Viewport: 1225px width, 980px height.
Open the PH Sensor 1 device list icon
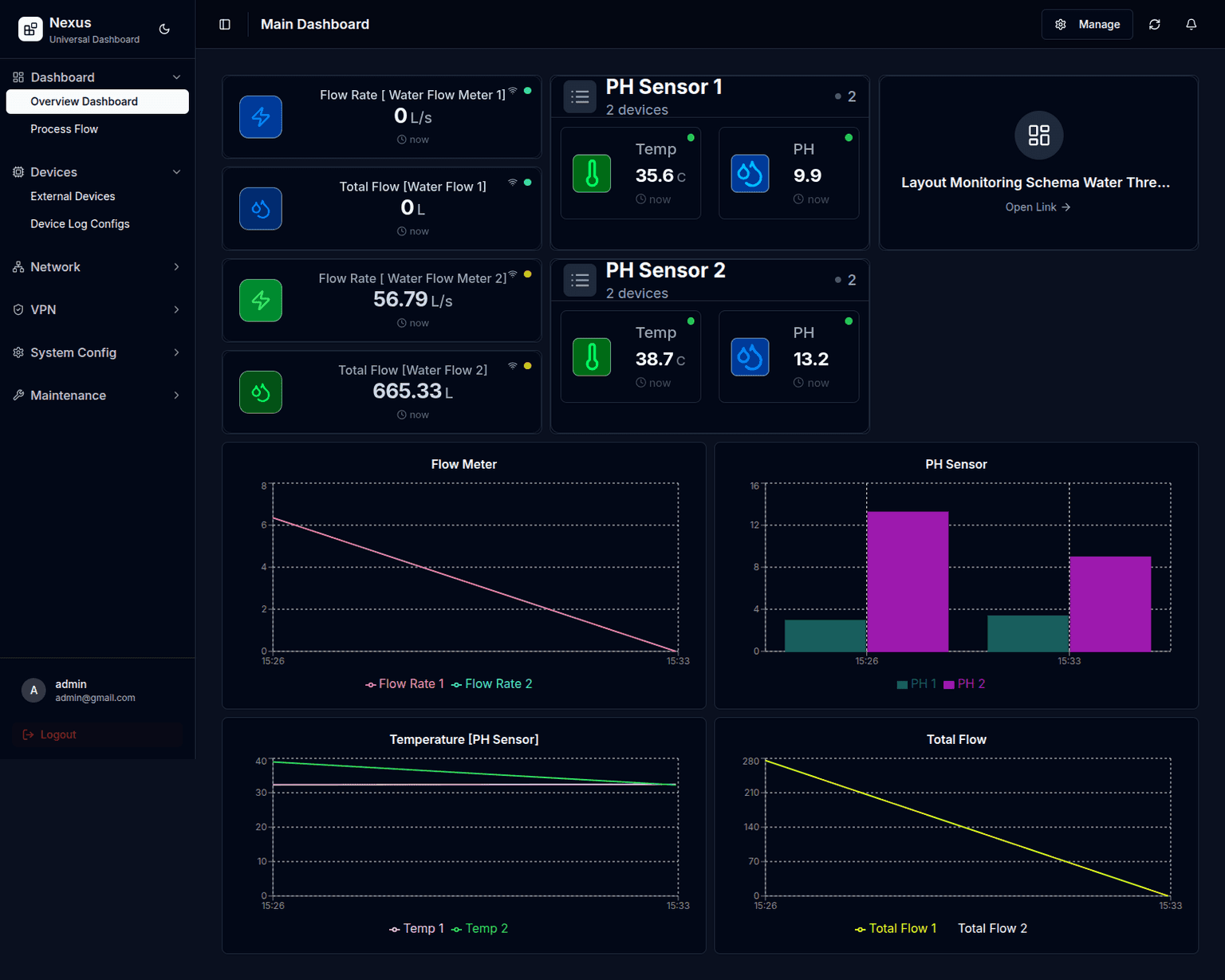coord(580,96)
